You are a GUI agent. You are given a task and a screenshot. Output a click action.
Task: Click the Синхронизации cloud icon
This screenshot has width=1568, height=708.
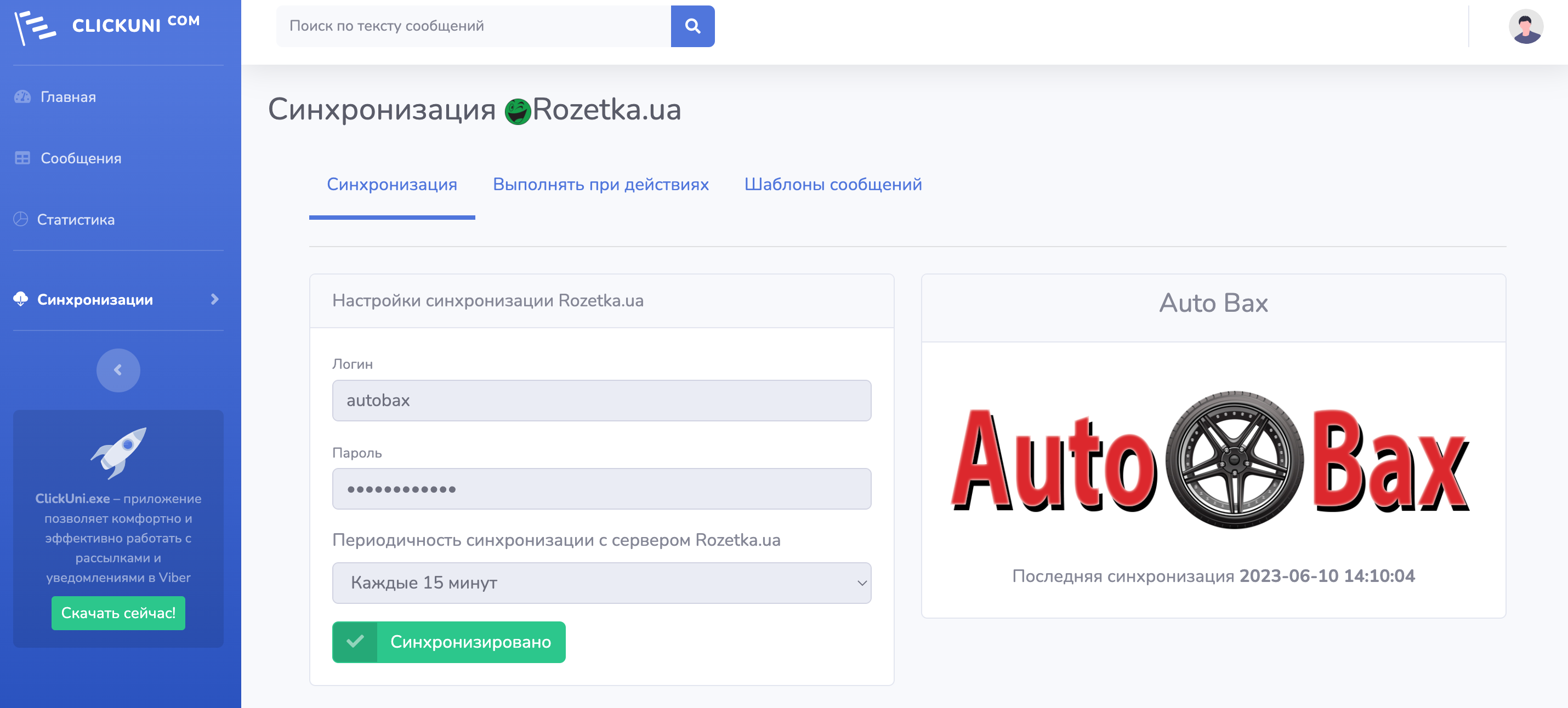tap(21, 299)
